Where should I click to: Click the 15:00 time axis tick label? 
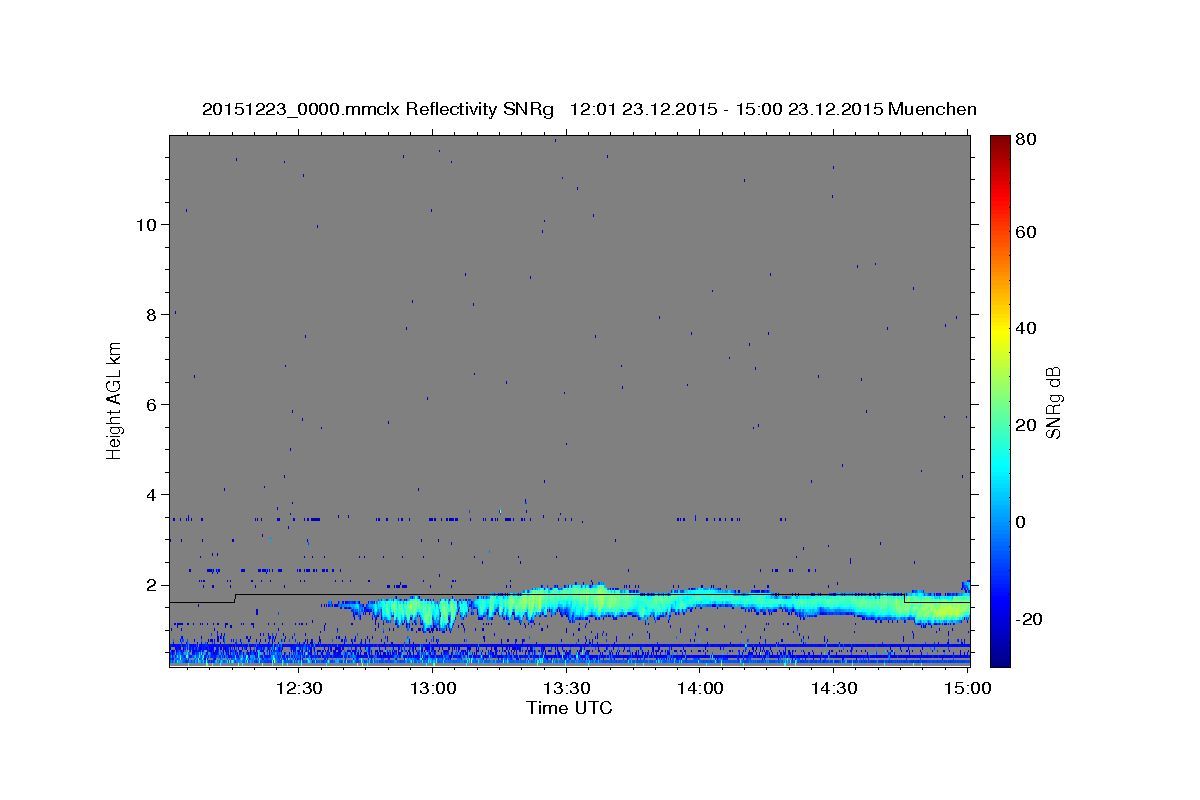click(968, 688)
